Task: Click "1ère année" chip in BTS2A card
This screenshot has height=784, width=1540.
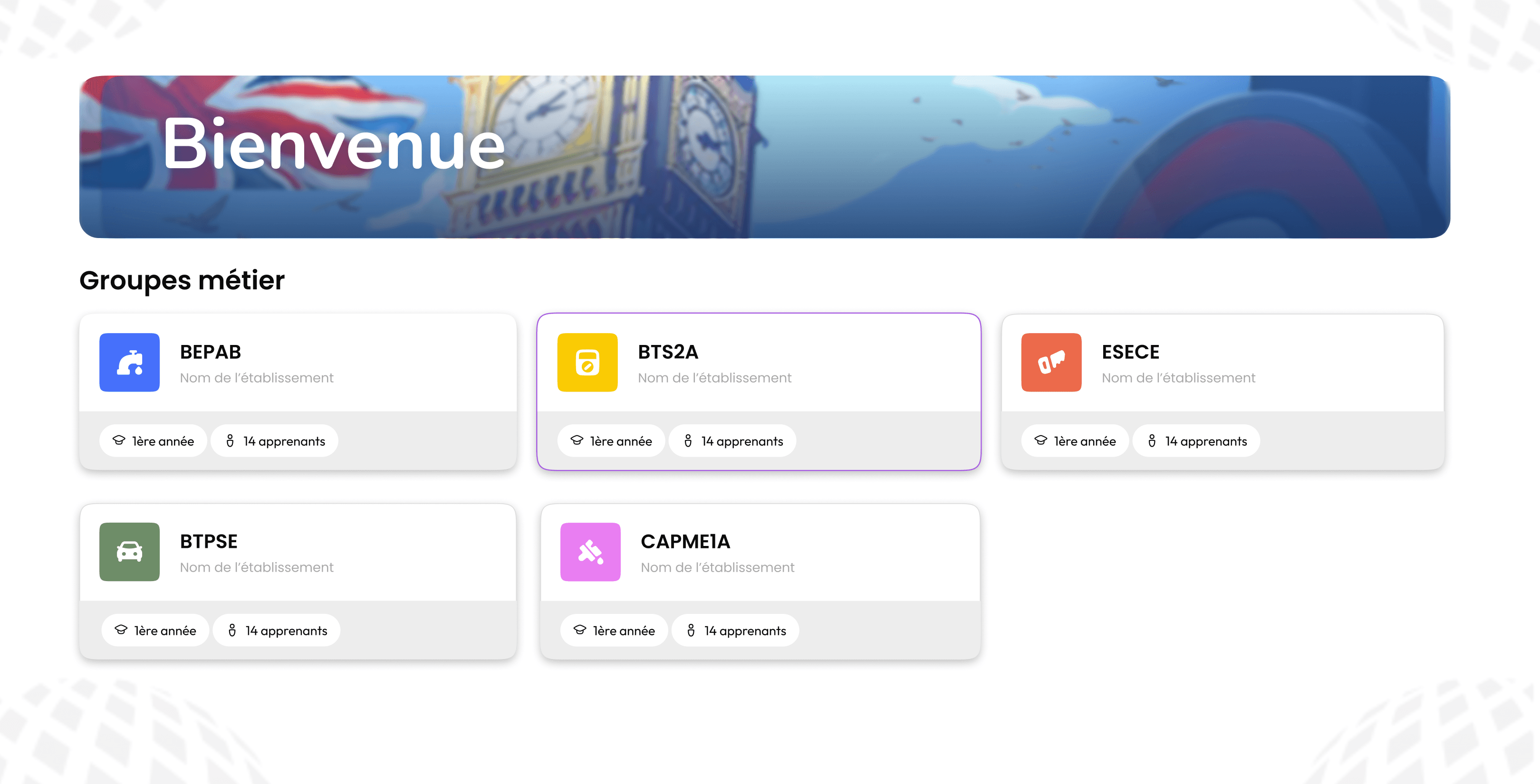Action: (x=611, y=441)
